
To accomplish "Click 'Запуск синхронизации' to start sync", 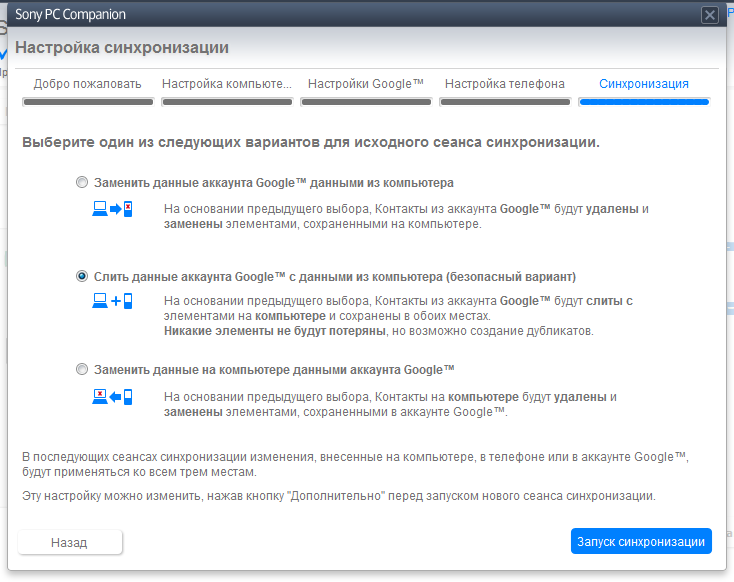I will [641, 542].
